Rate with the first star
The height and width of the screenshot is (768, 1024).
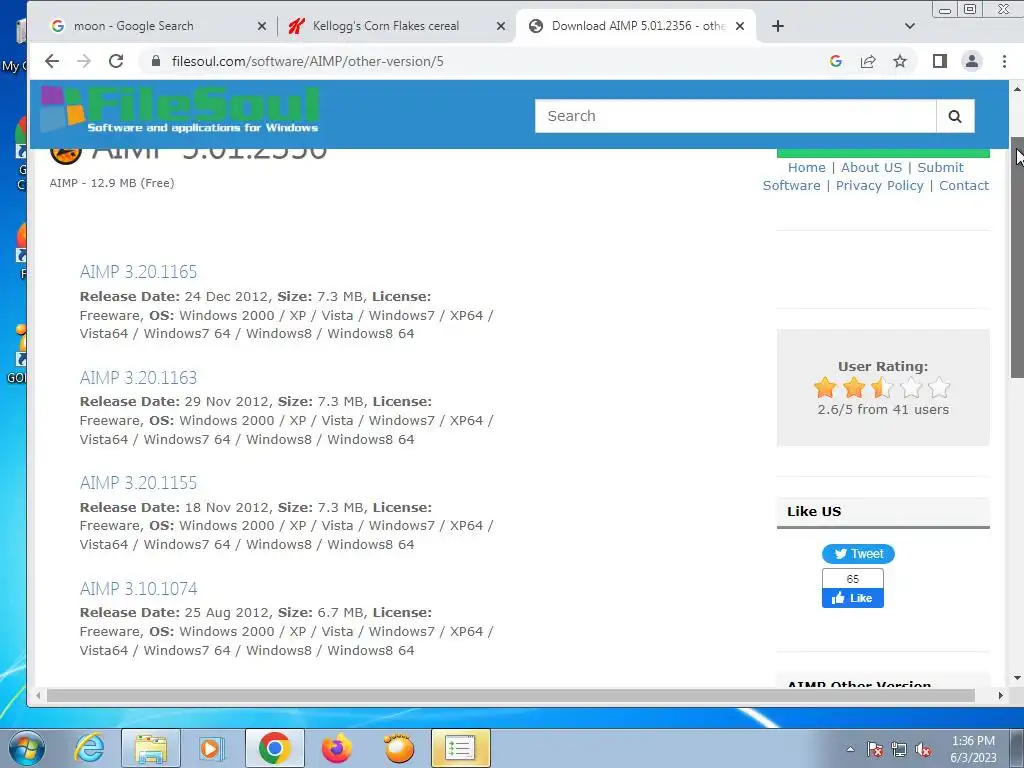825,388
